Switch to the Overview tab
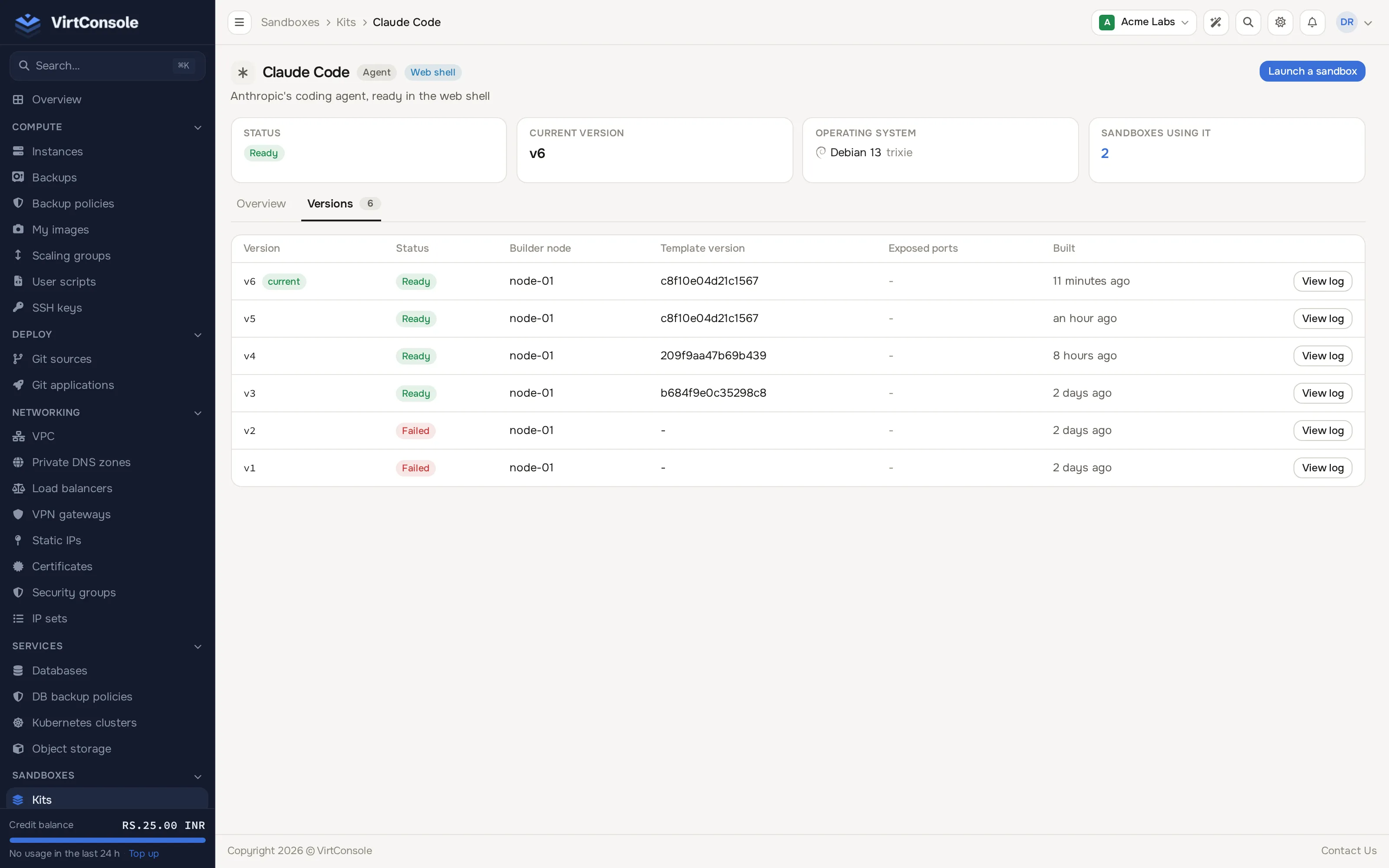Viewport: 1389px width, 868px height. (x=261, y=204)
